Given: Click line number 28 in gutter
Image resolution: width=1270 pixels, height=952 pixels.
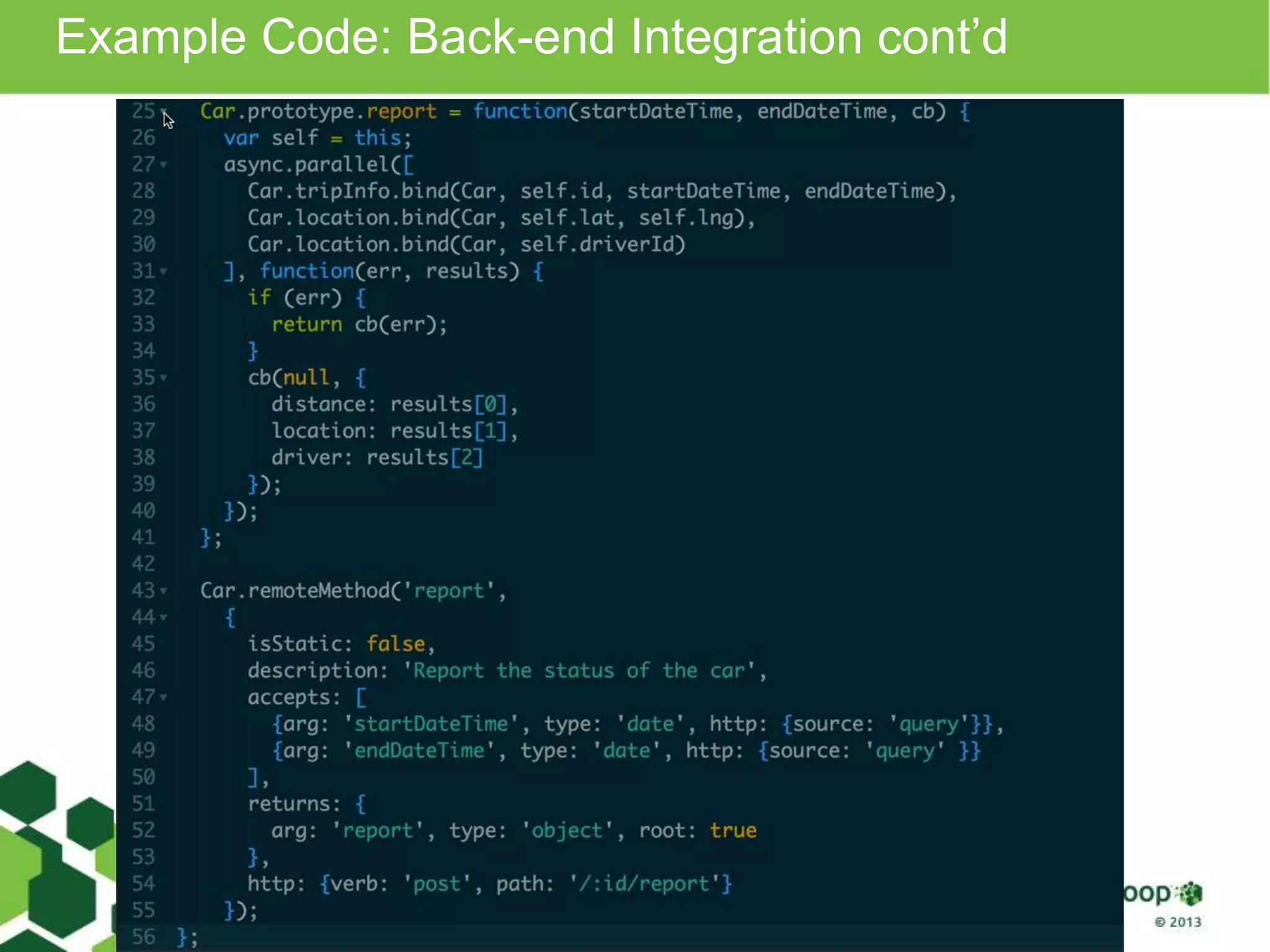Looking at the screenshot, I should coord(143,191).
